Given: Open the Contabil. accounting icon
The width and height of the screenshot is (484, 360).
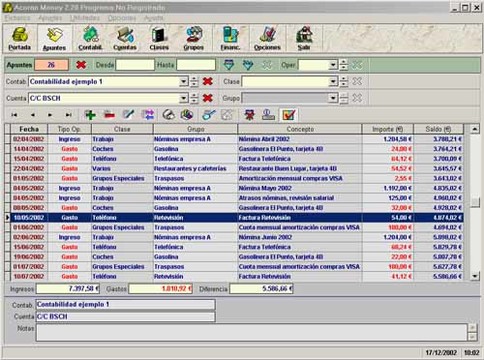Looking at the screenshot, I should click(x=90, y=39).
